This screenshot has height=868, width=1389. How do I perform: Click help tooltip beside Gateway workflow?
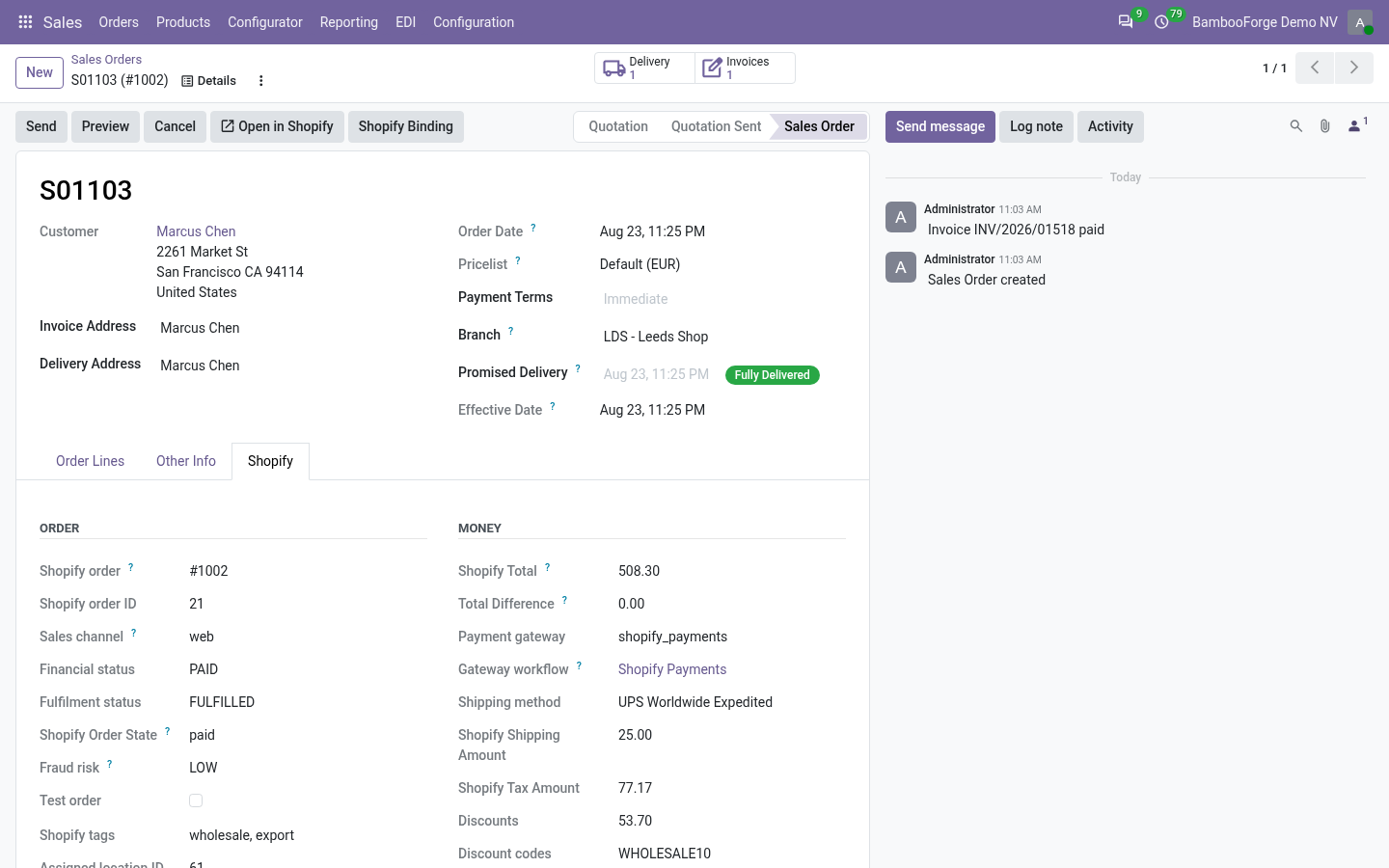(x=579, y=665)
